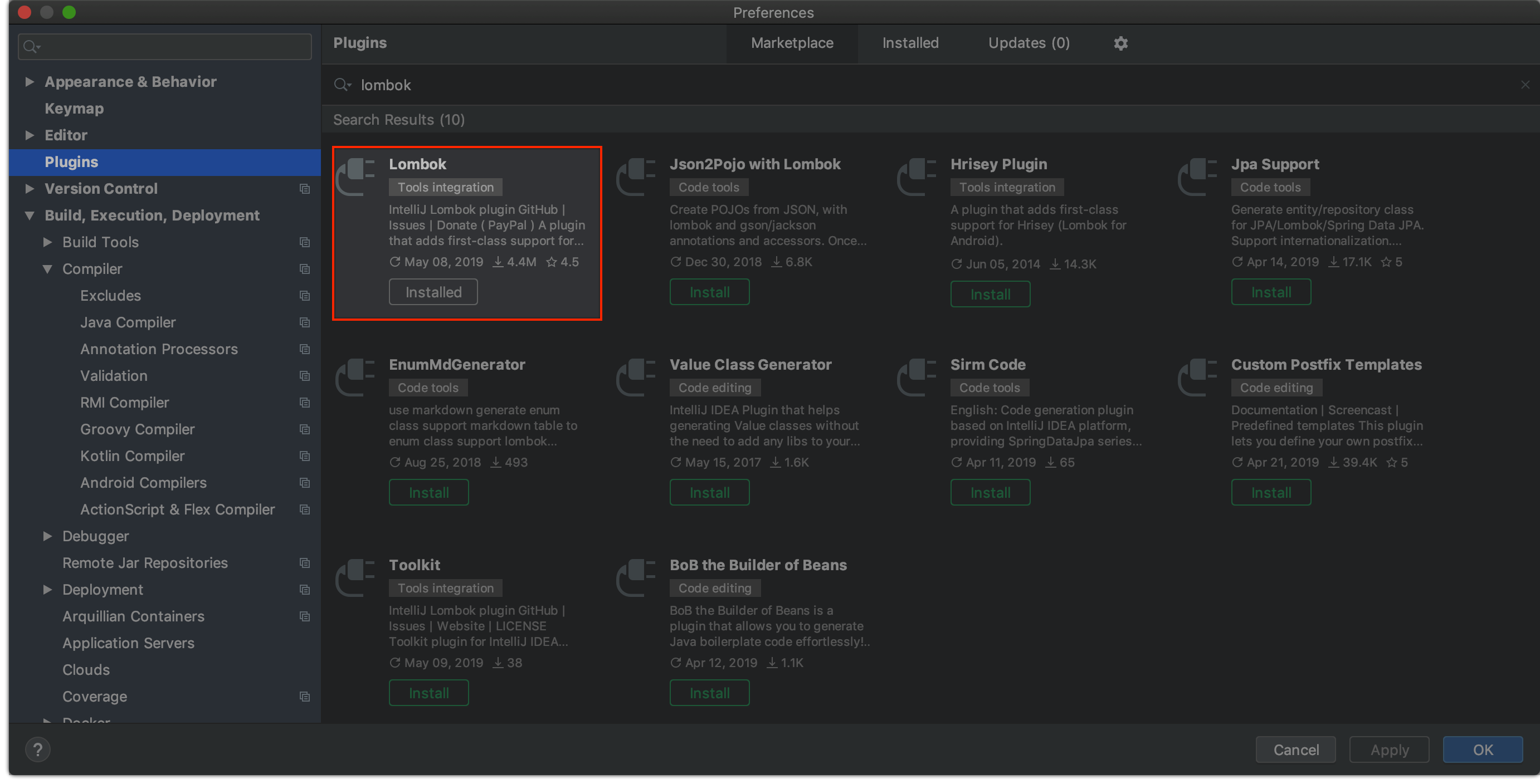Expand the Appearance & Behavior section
Screen dimensions: 1540x784
point(30,82)
